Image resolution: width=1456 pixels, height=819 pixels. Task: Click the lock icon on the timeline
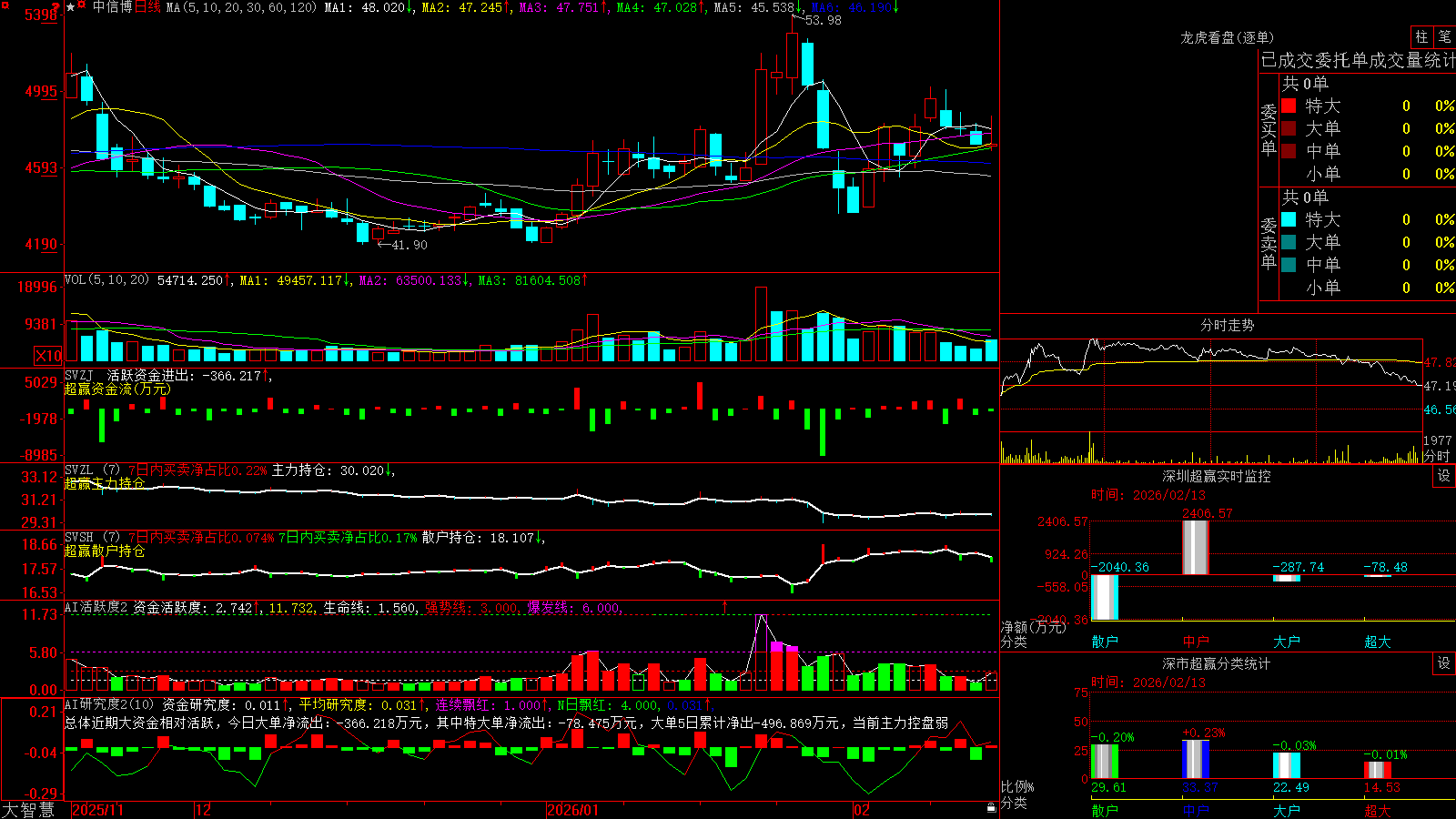point(991,808)
